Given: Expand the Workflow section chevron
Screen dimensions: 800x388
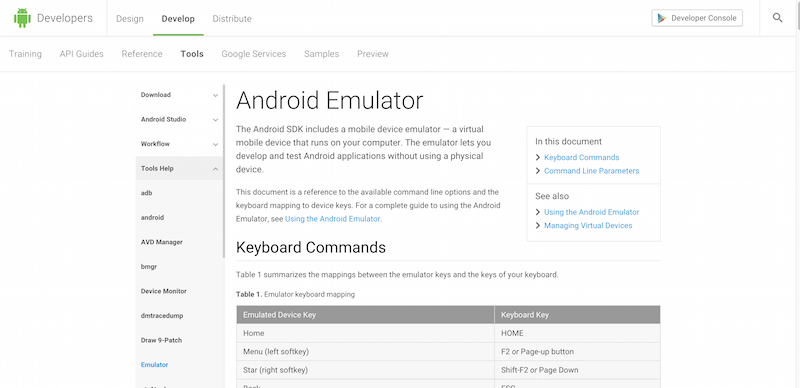Looking at the screenshot, I should (215, 144).
